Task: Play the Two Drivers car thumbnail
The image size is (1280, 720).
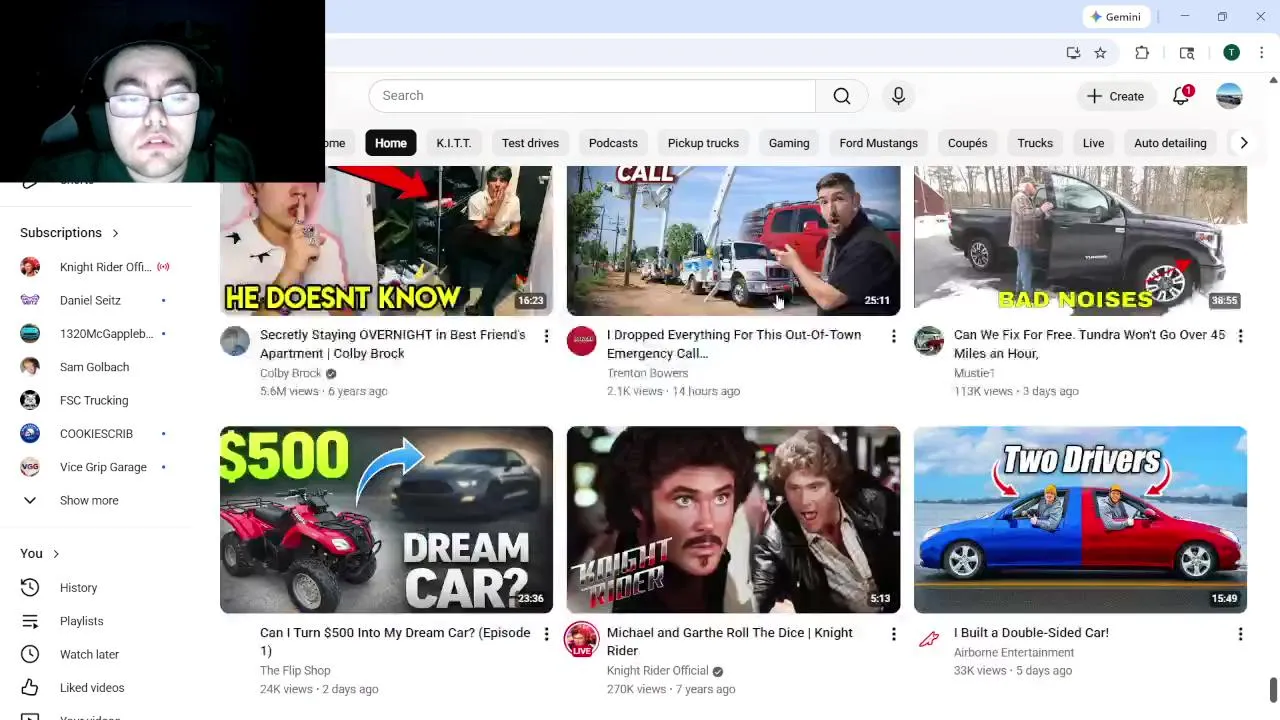Action: pos(1080,520)
